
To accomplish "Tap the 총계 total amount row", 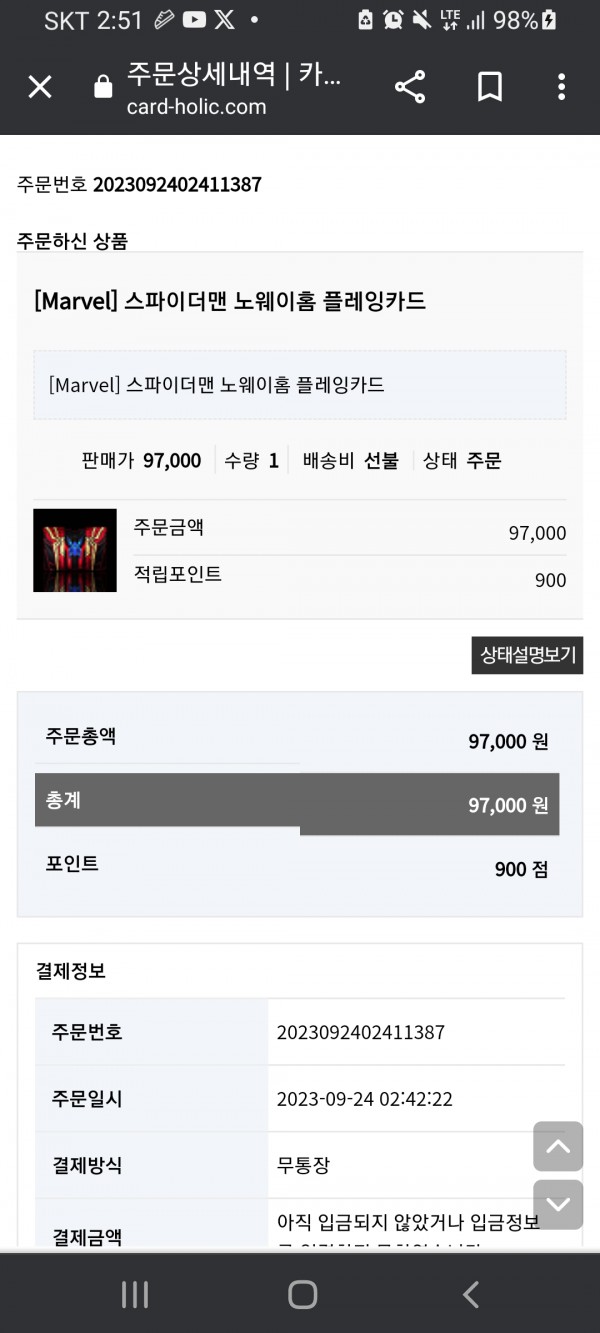I will (297, 804).
